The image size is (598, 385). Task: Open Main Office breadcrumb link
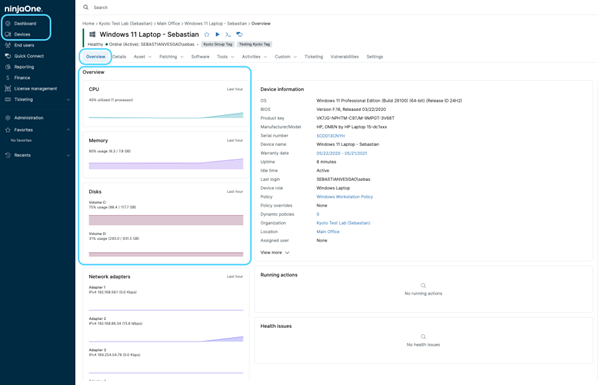tap(168, 24)
